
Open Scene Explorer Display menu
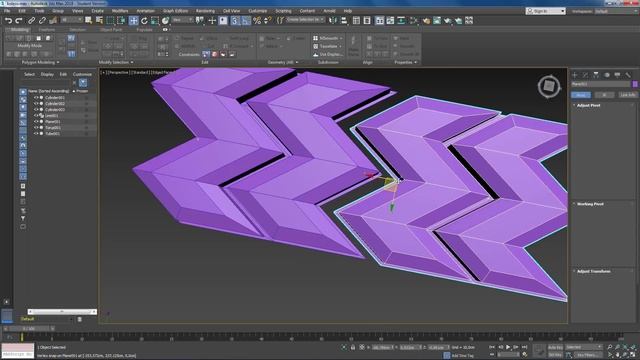coord(47,74)
